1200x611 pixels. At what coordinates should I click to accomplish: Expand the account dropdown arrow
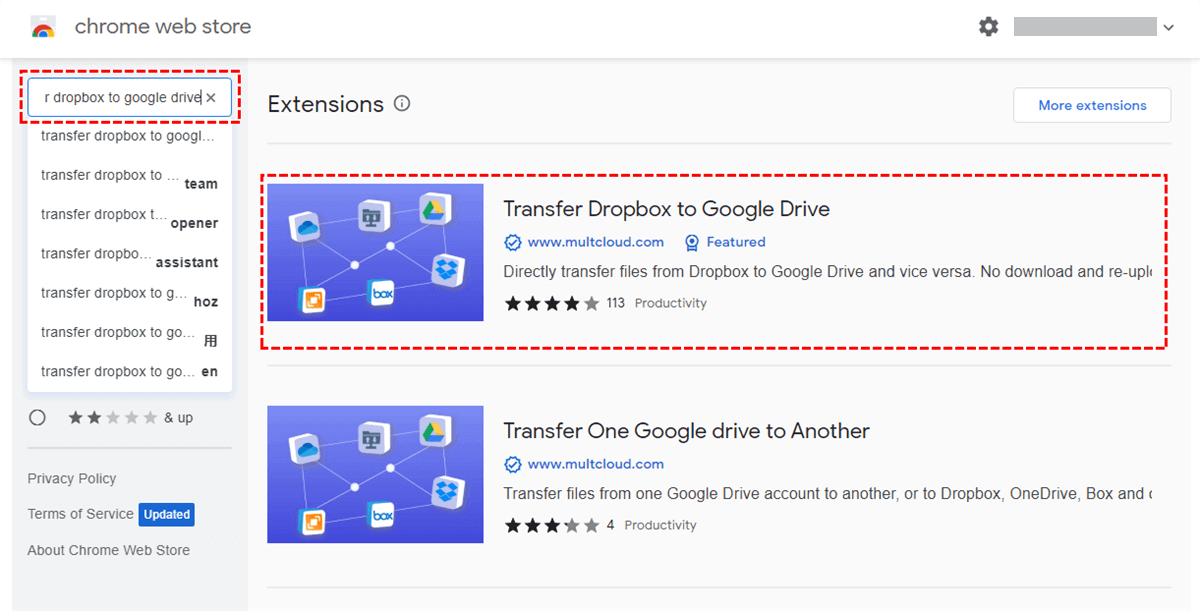tap(1168, 28)
